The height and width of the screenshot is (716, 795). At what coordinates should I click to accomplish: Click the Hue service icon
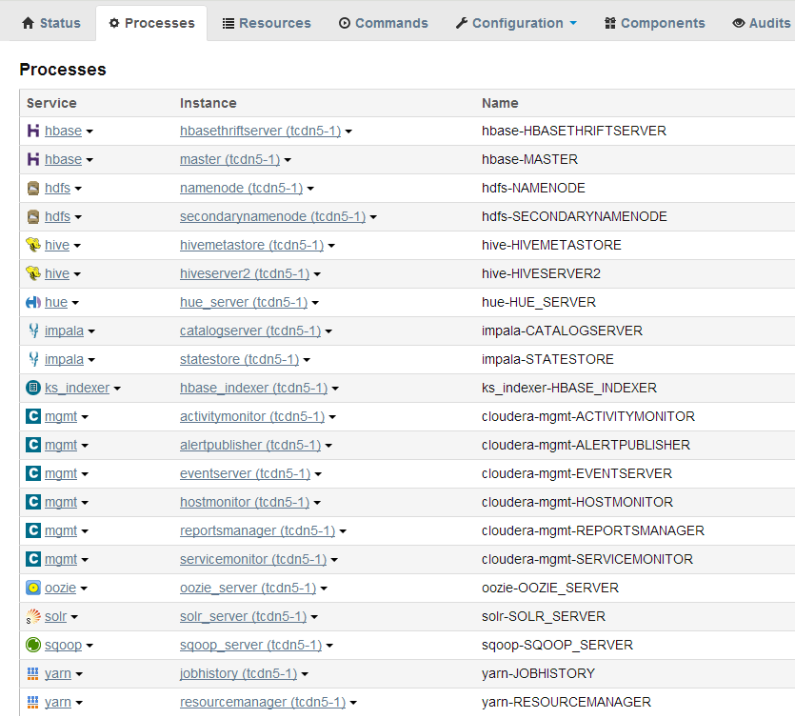click(33, 302)
